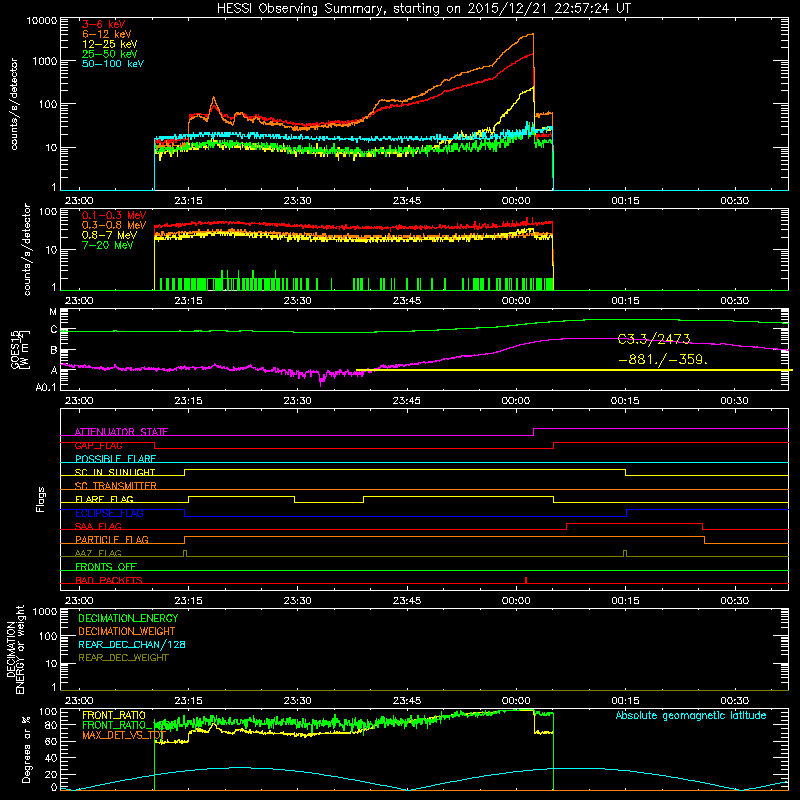The height and width of the screenshot is (800, 800).
Task: Click the 00:15 tick label under GOES plot
Action: 625,401
